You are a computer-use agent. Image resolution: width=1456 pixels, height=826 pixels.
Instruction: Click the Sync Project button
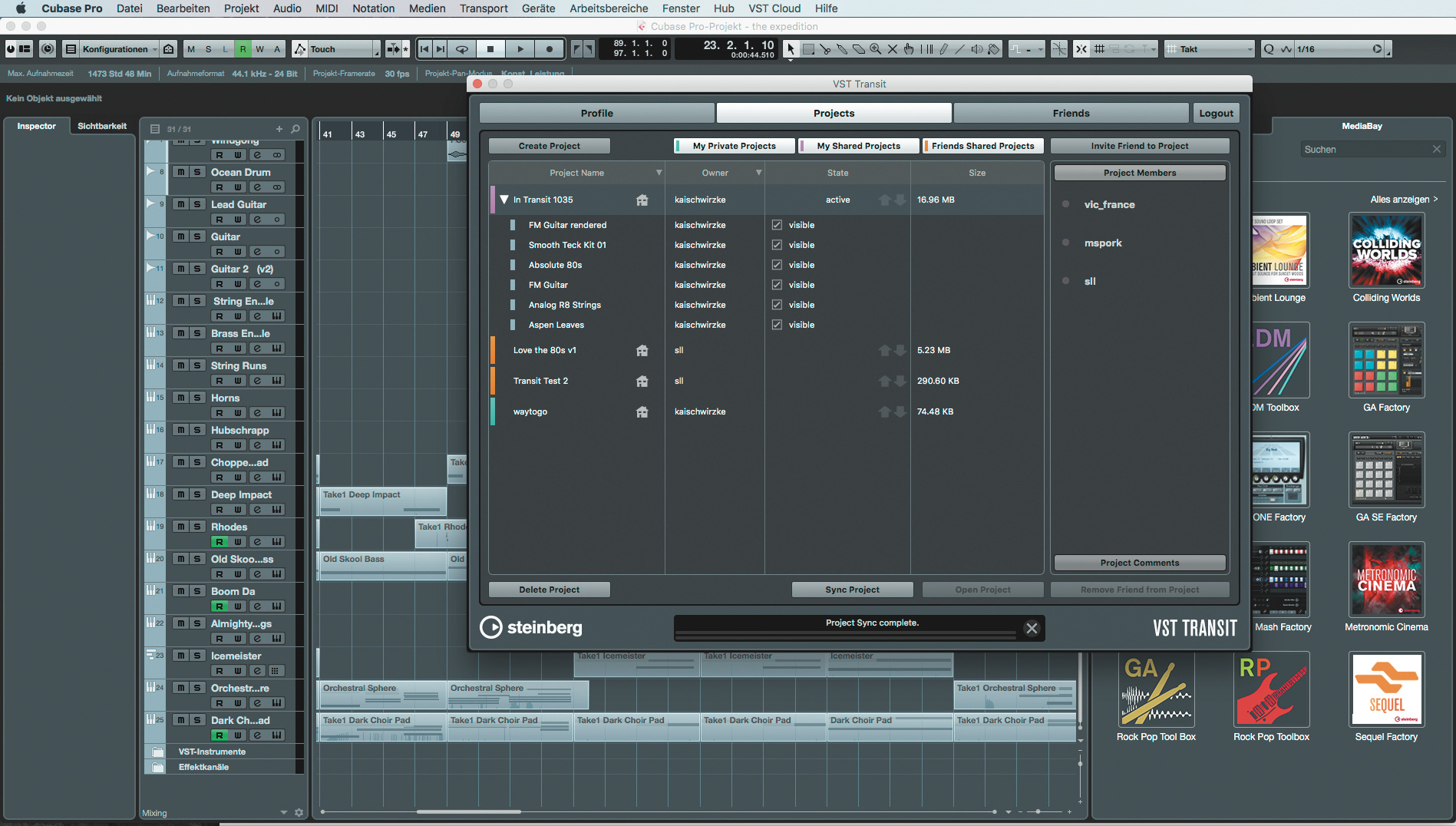[x=852, y=590]
